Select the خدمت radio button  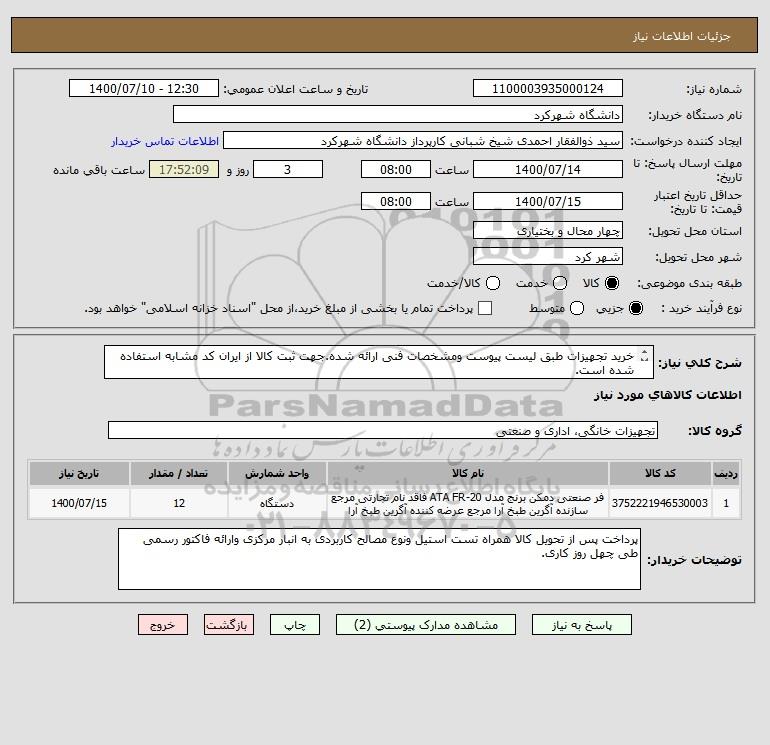coord(560,283)
